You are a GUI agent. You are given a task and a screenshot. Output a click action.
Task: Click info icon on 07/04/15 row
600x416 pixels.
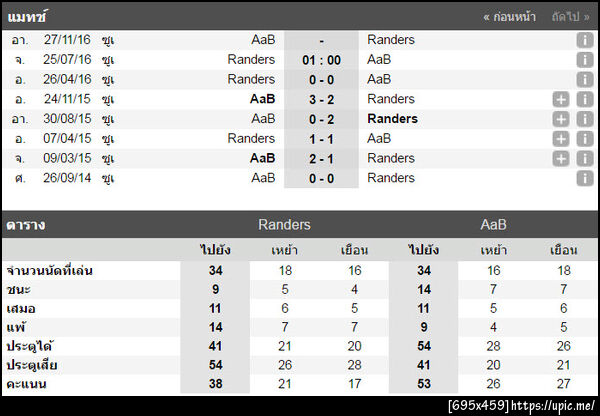point(585,138)
